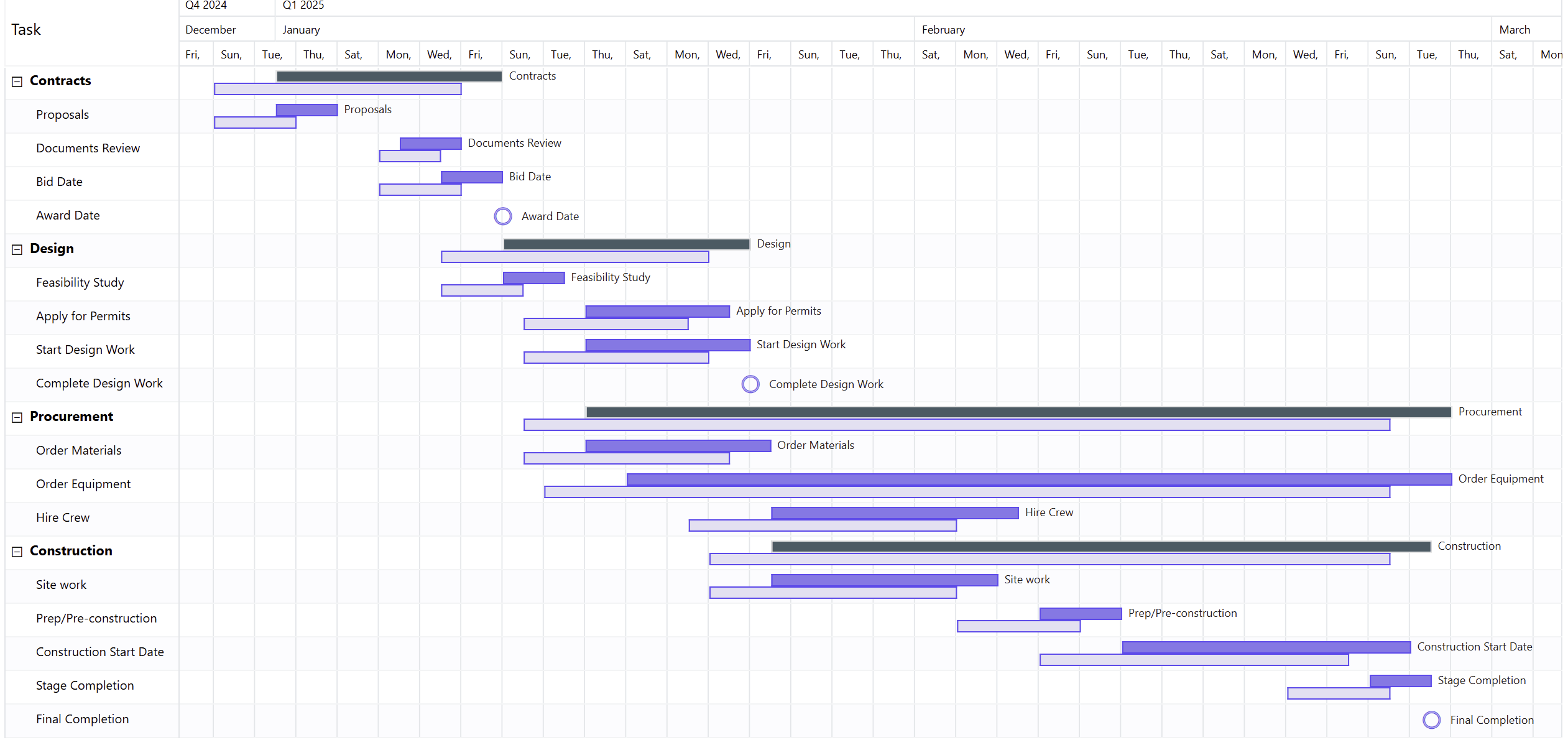Click the Q1 2025 quarter header
1568x745 pixels.
[x=303, y=6]
